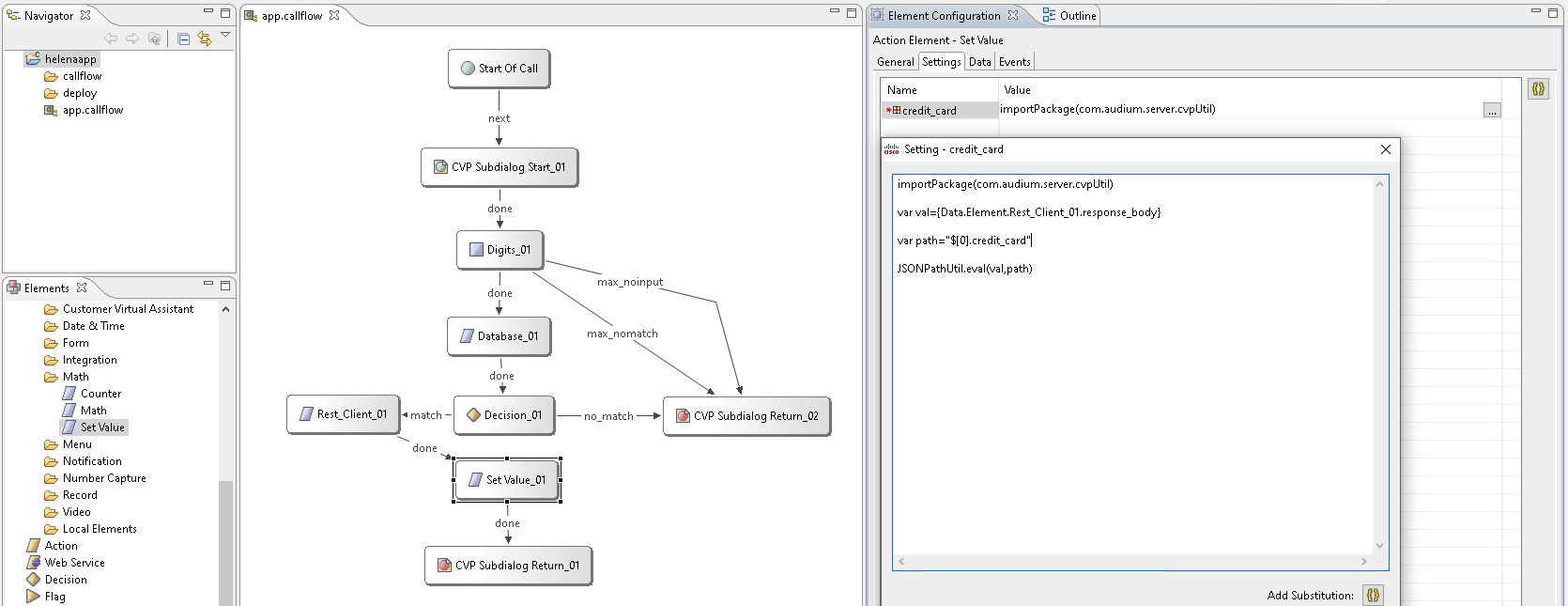Select the Start Of Call node
The image size is (1568, 606).
click(x=500, y=69)
